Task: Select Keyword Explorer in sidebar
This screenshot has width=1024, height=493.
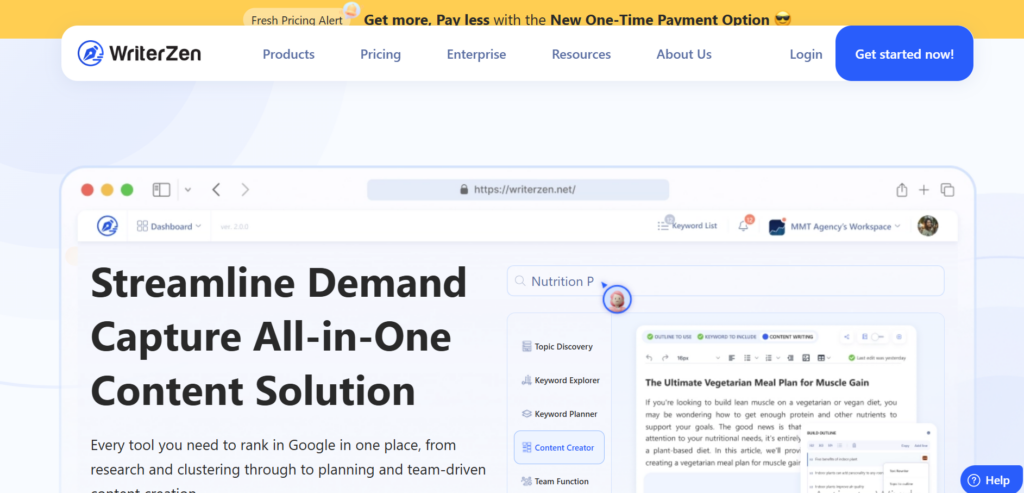Action: 560,380
